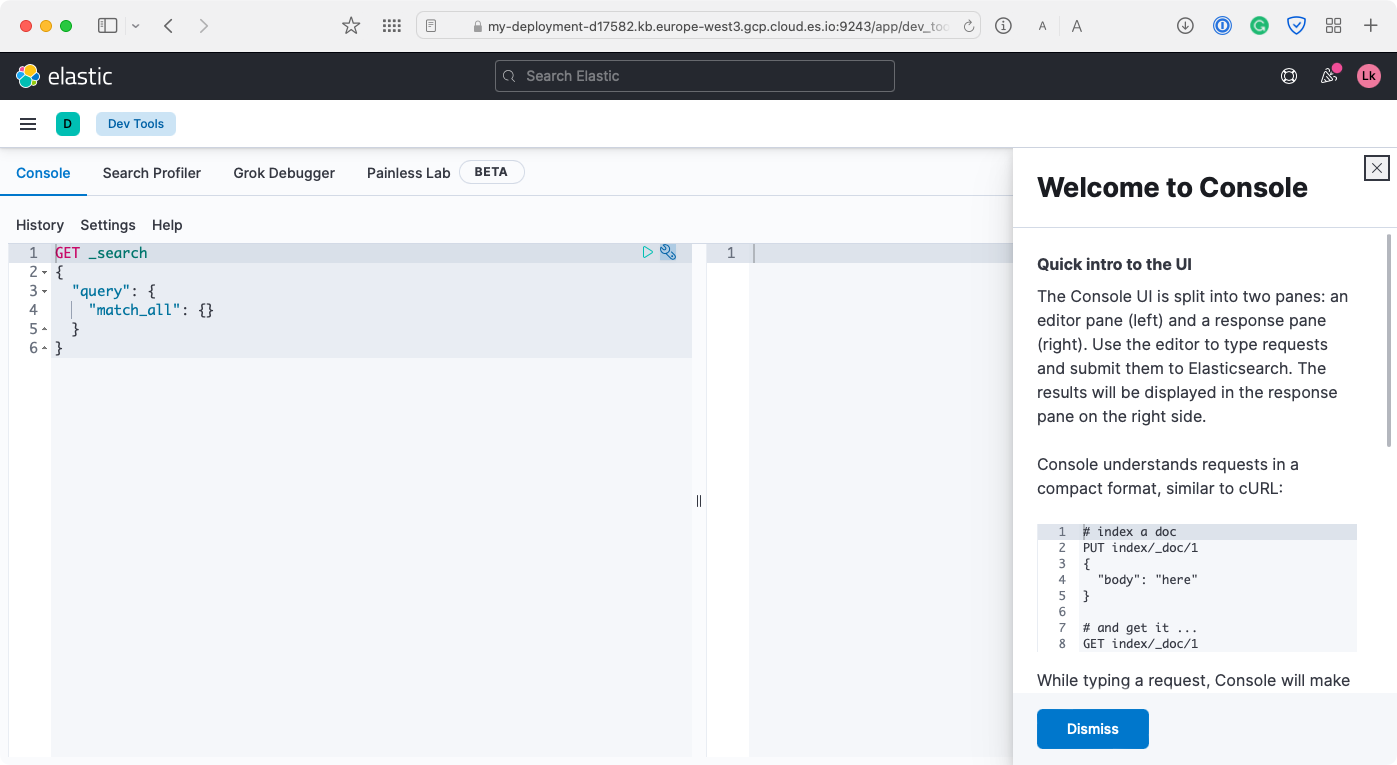Switch to the Search Profiler tab
Viewport: 1397px width, 765px height.
(152, 173)
